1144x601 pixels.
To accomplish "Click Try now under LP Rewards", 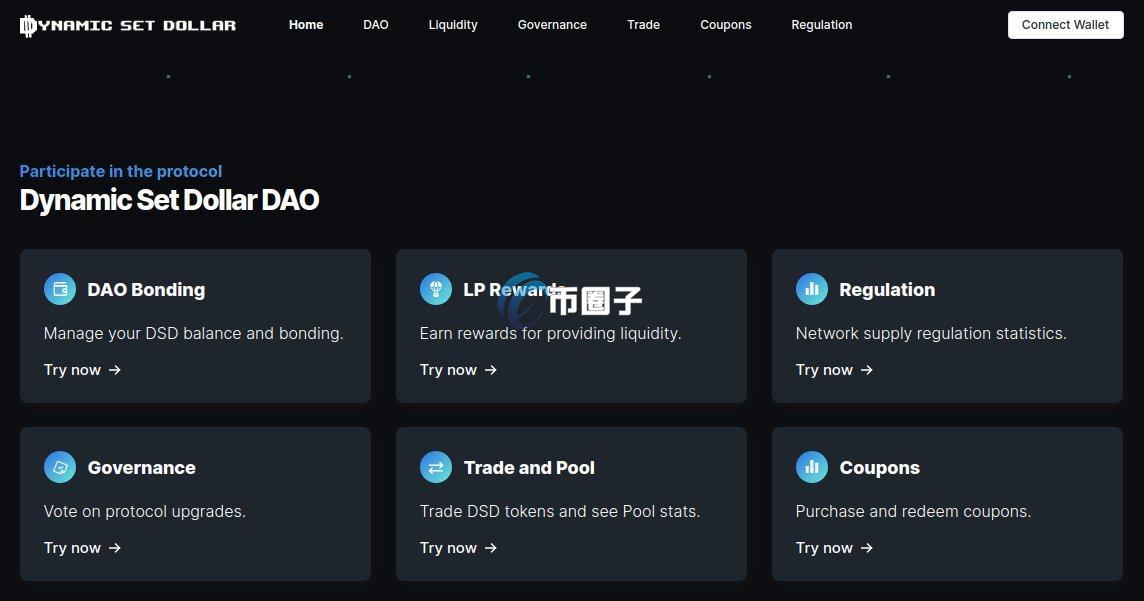I will (x=448, y=370).
